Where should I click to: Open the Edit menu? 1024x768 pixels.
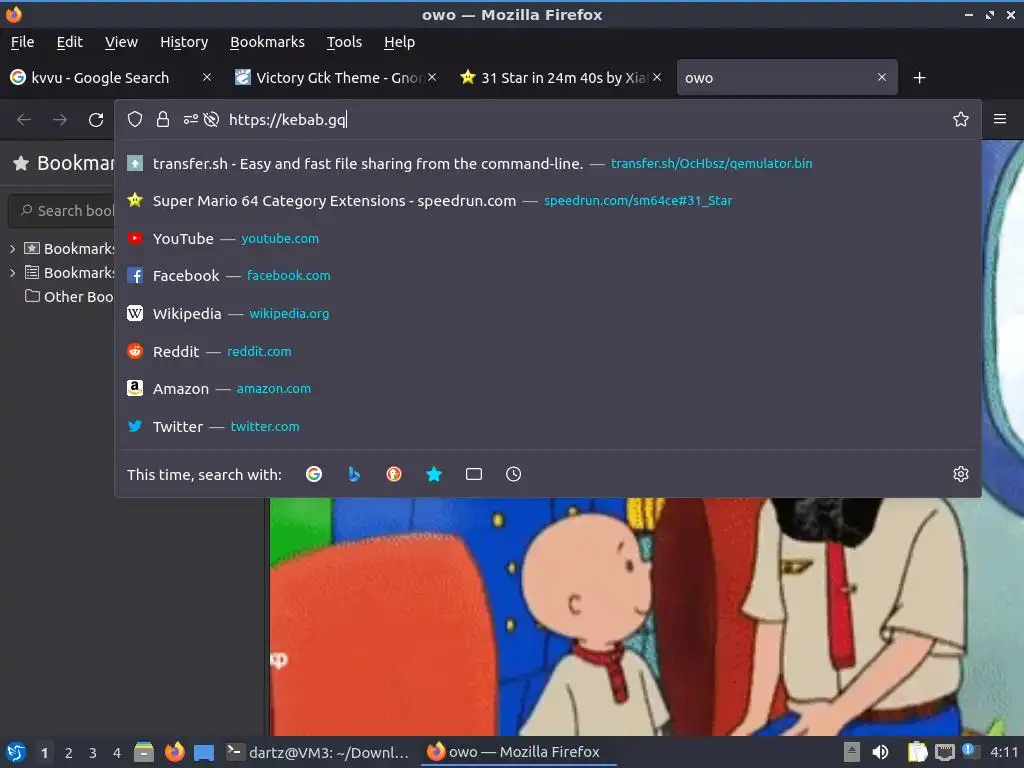pos(69,42)
